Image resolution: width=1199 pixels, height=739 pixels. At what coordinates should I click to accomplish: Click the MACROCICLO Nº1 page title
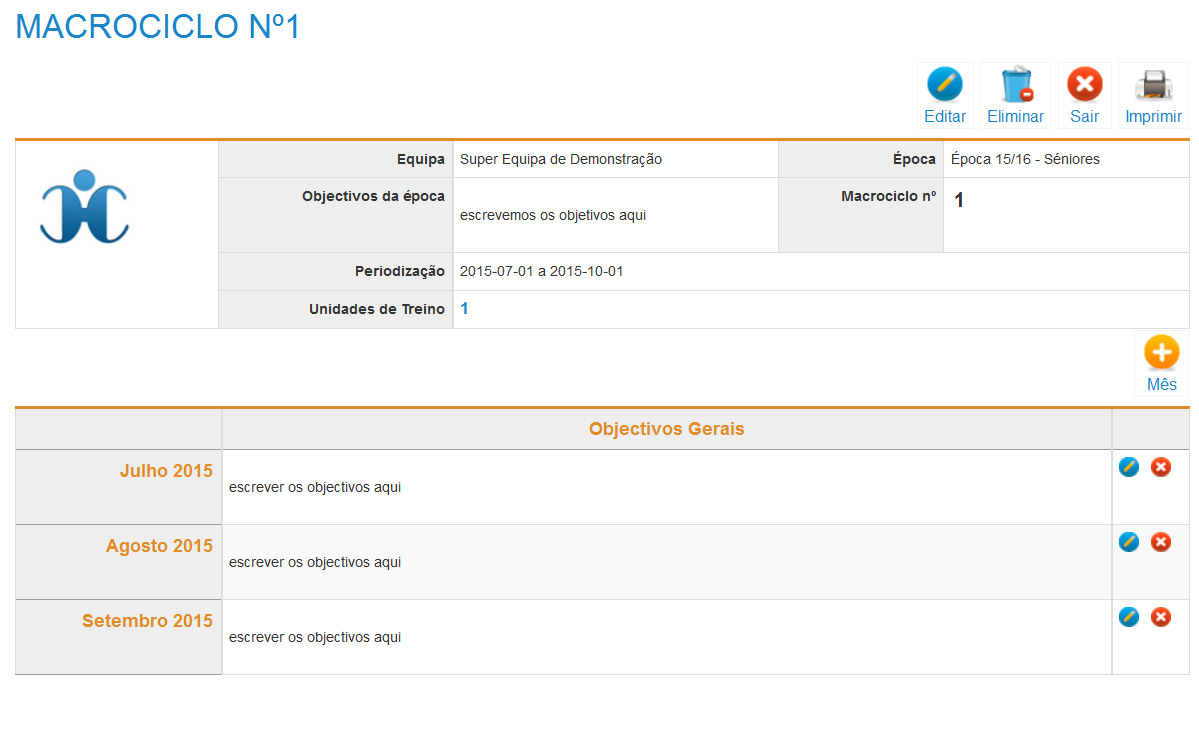[x=158, y=27]
